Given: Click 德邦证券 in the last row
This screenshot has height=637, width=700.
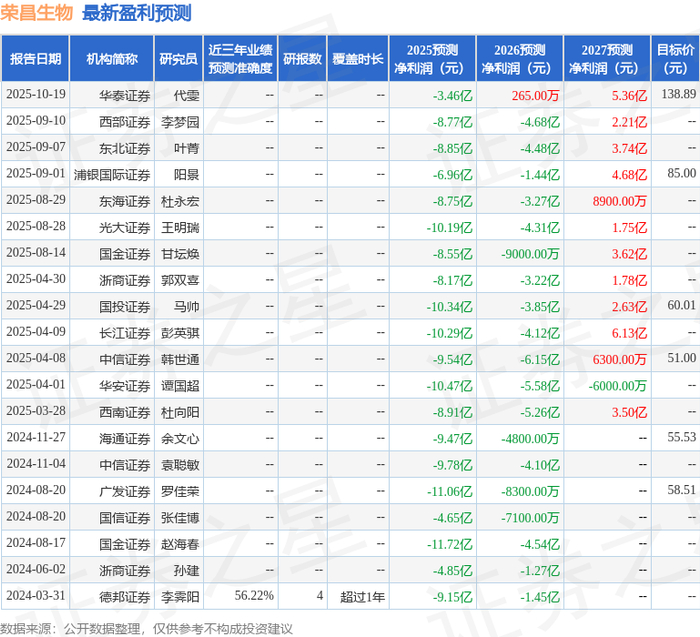Looking at the screenshot, I should tap(125, 597).
